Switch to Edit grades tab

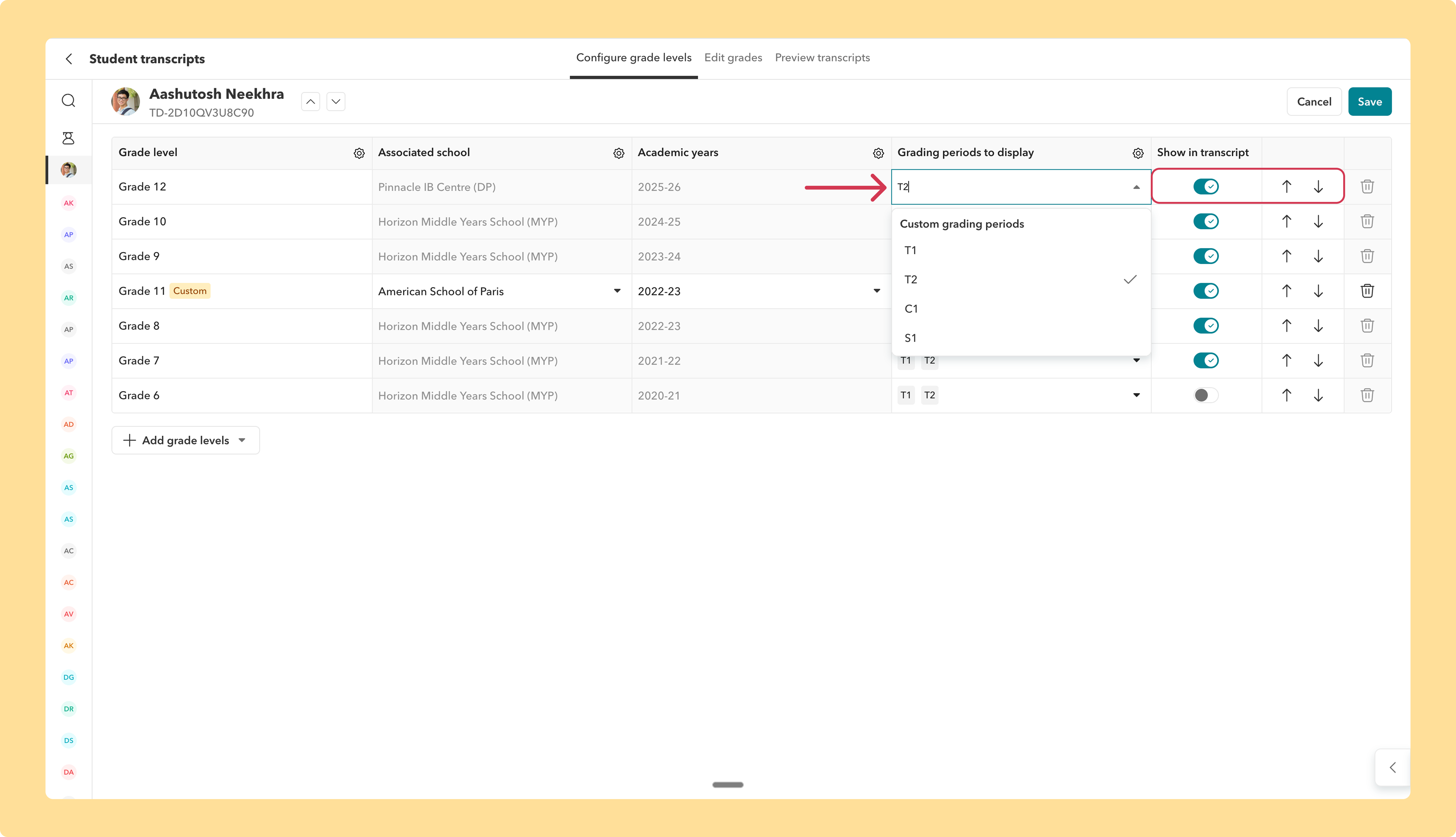pos(733,58)
